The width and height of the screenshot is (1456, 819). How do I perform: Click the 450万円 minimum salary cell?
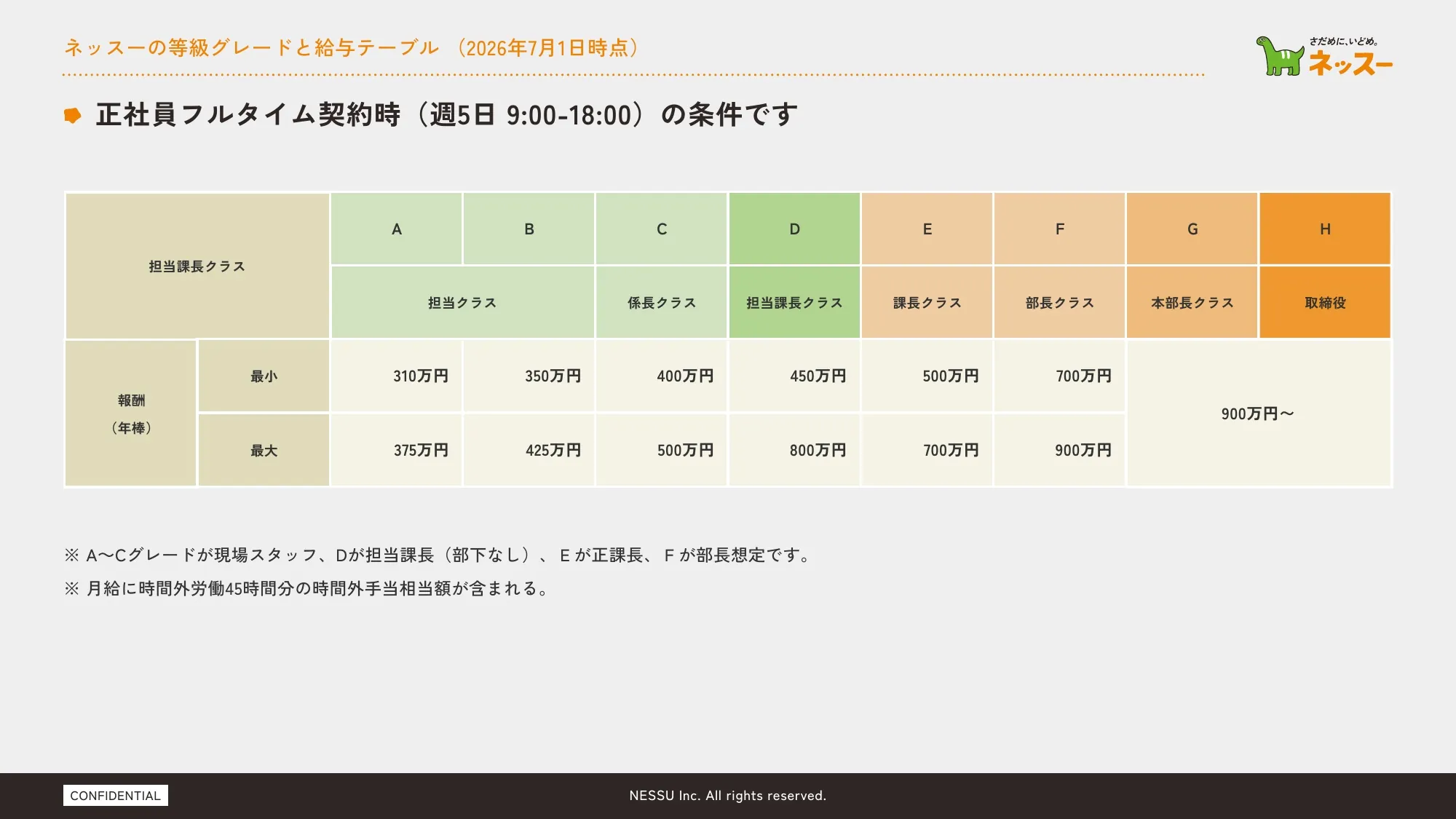point(794,376)
